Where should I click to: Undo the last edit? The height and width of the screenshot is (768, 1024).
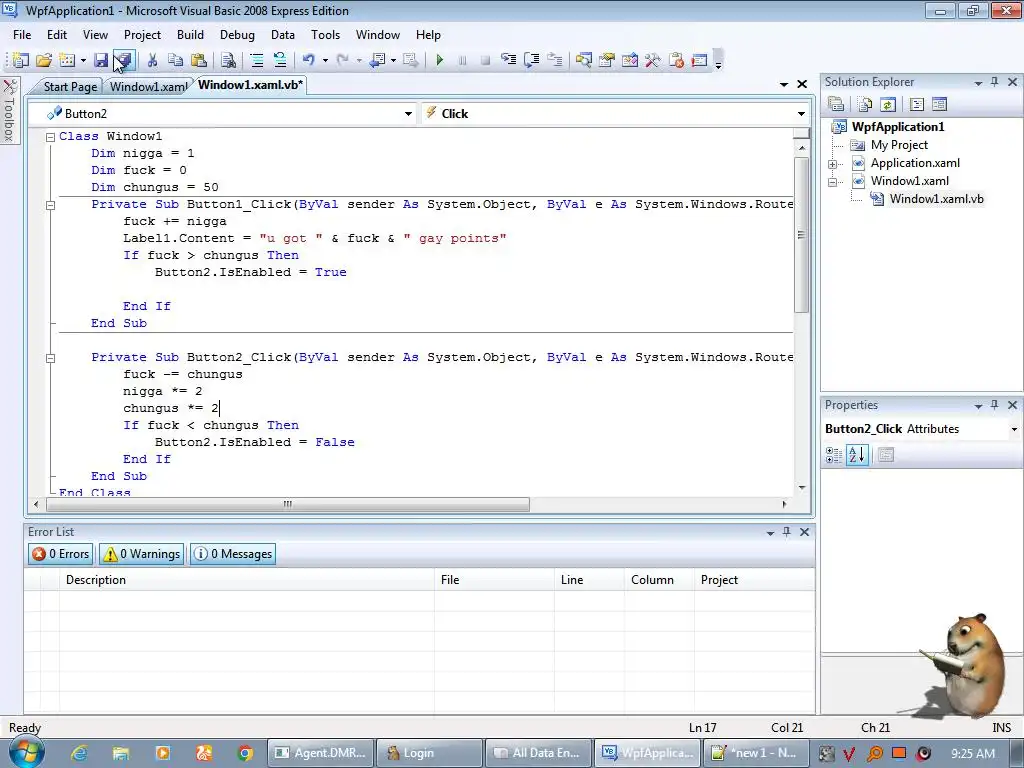(x=308, y=60)
